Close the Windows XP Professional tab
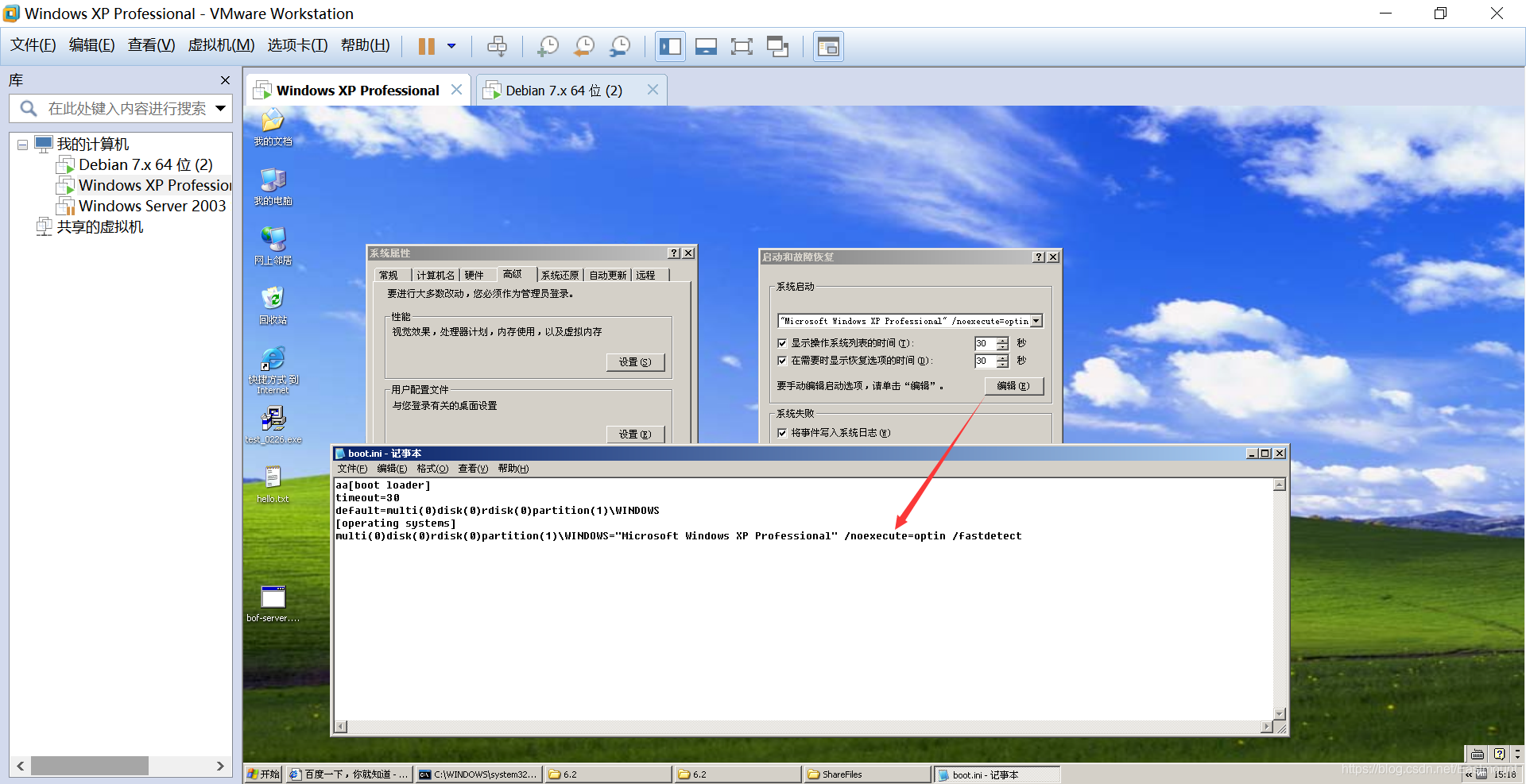 (x=456, y=90)
